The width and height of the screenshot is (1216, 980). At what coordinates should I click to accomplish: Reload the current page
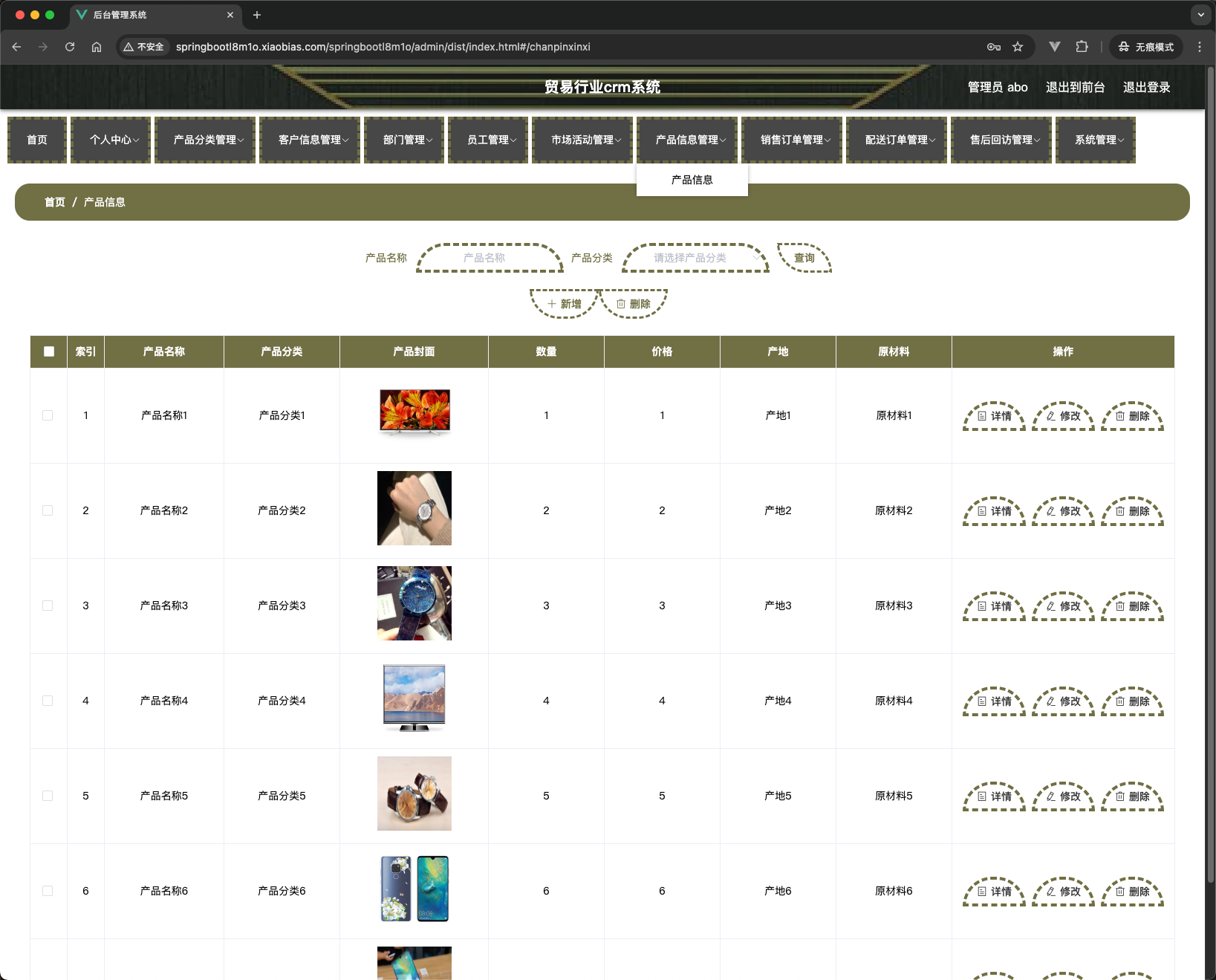point(70,47)
